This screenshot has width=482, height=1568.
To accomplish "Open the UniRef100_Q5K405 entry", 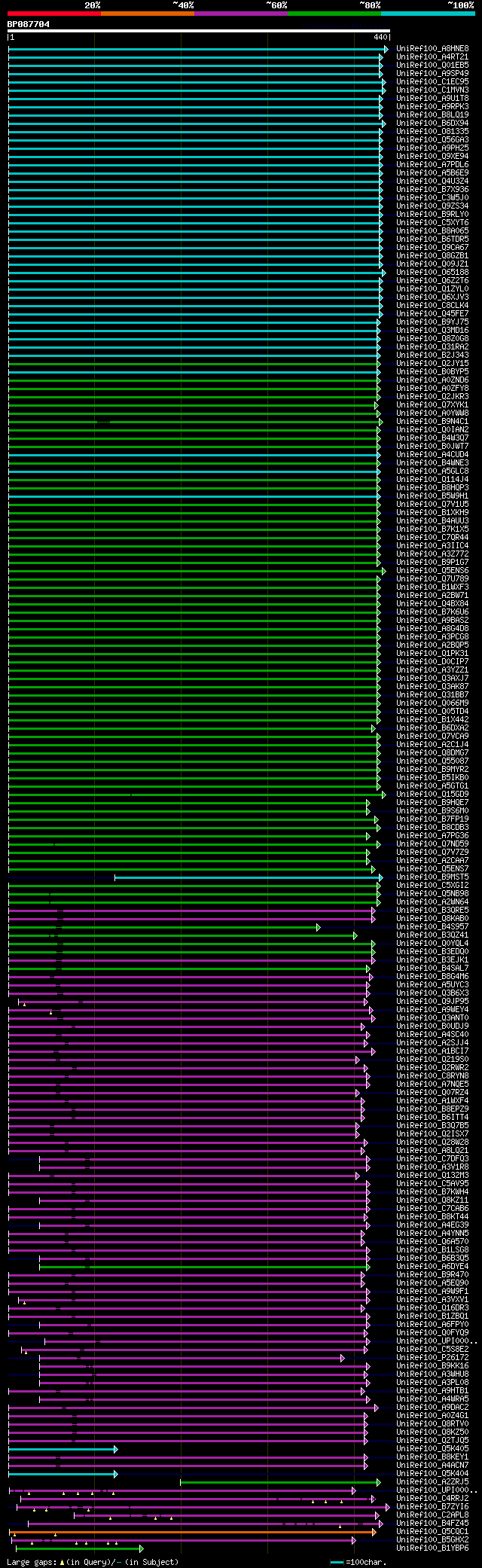I will pos(432,1448).
